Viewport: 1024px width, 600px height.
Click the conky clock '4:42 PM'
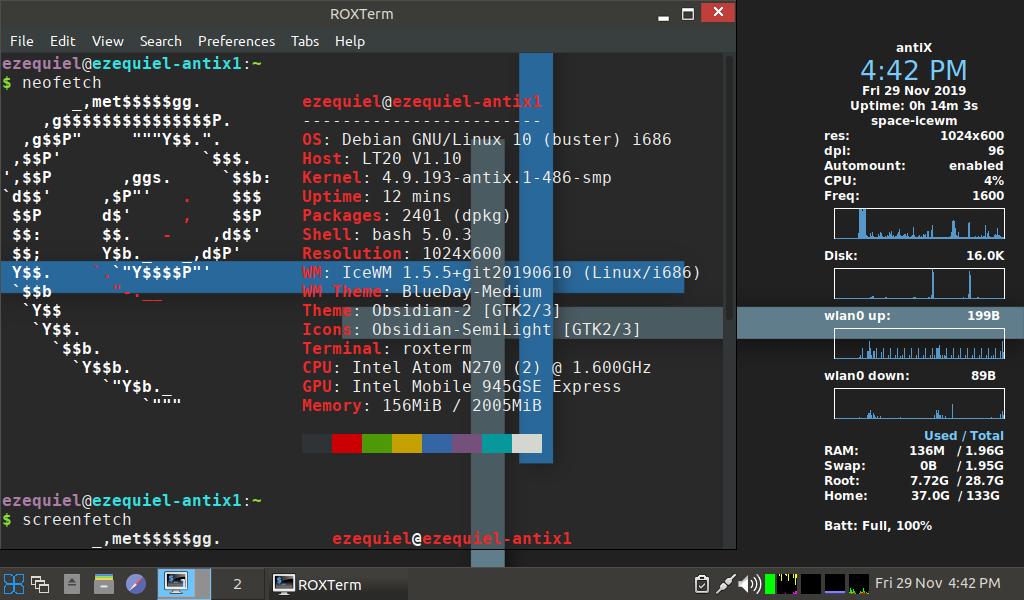coord(913,70)
